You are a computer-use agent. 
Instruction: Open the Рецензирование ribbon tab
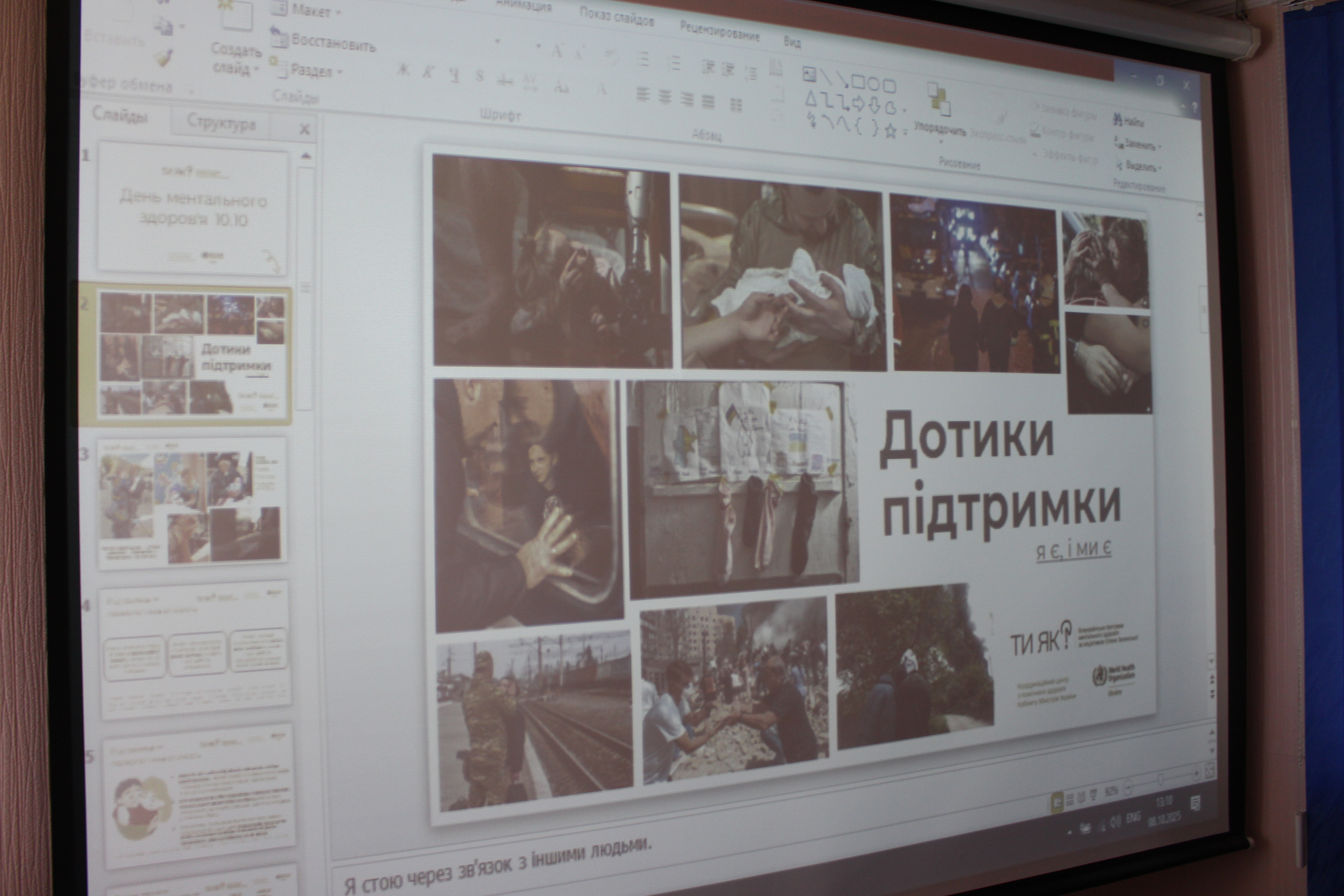coord(719,31)
